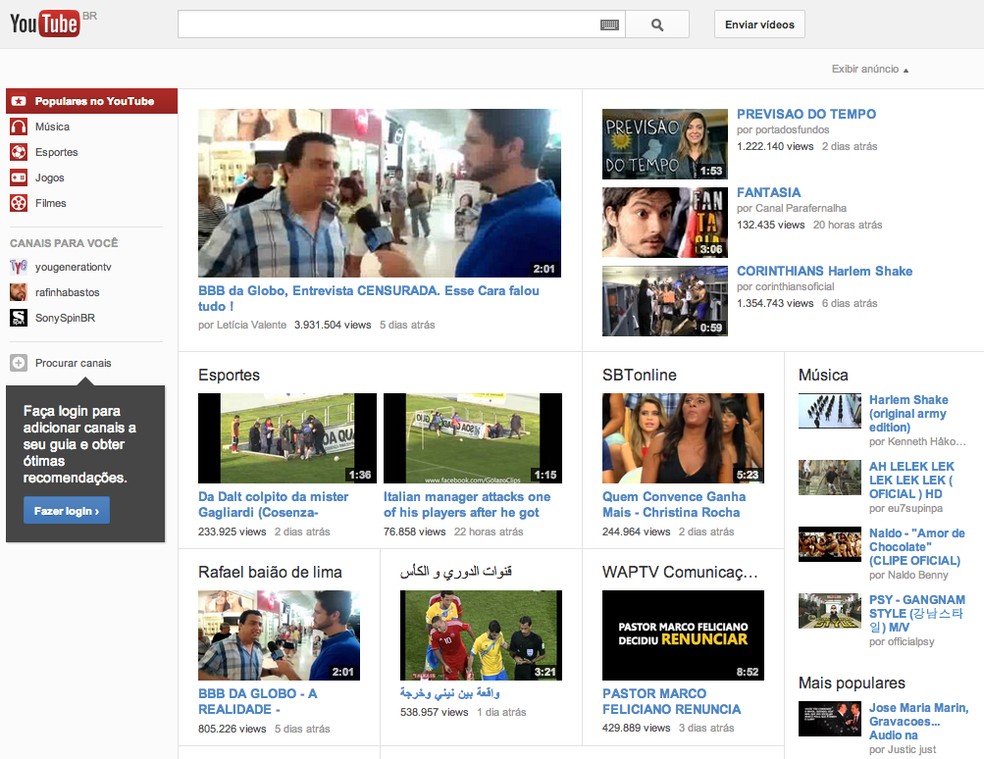Click the Fazer login button
The height and width of the screenshot is (759, 984).
point(66,510)
